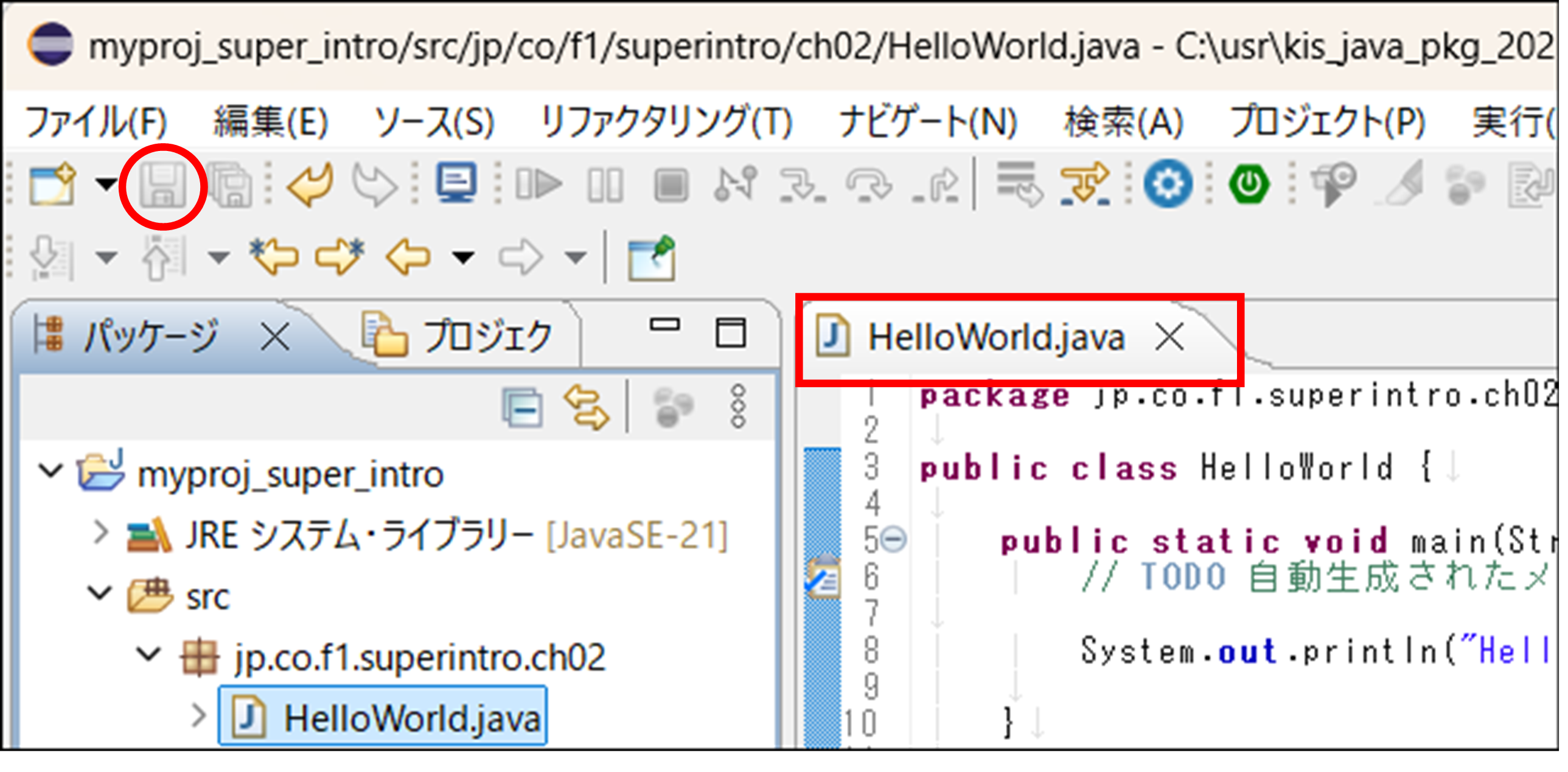The height and width of the screenshot is (772, 1568).
Task: Expand the JRE システム・ライブラリー node
Action: tap(101, 533)
